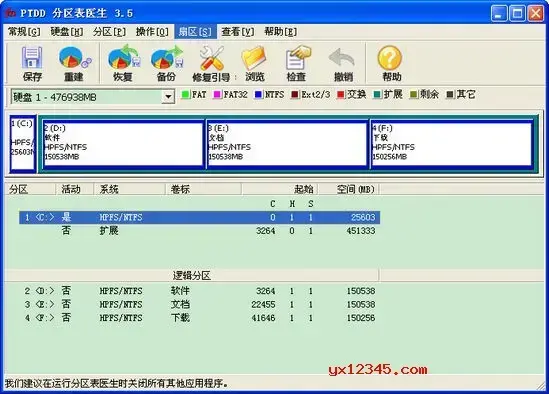Click the 硬盘 1 - 476938MB combo box
The image size is (549, 394).
(93, 97)
